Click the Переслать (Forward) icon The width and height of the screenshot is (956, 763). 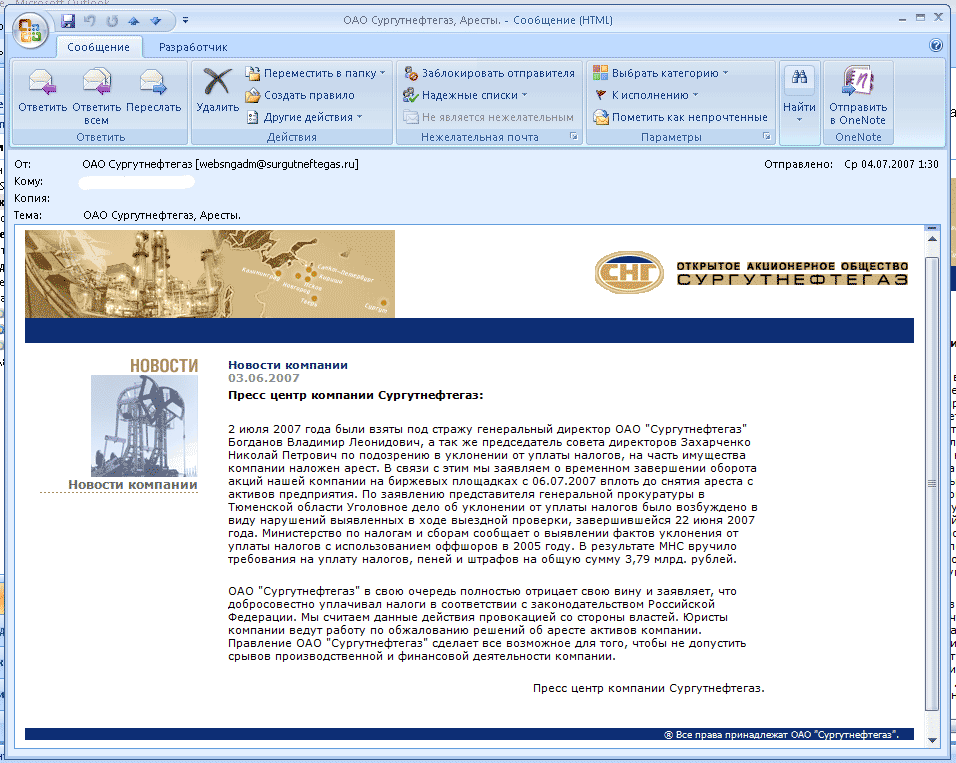(x=153, y=82)
